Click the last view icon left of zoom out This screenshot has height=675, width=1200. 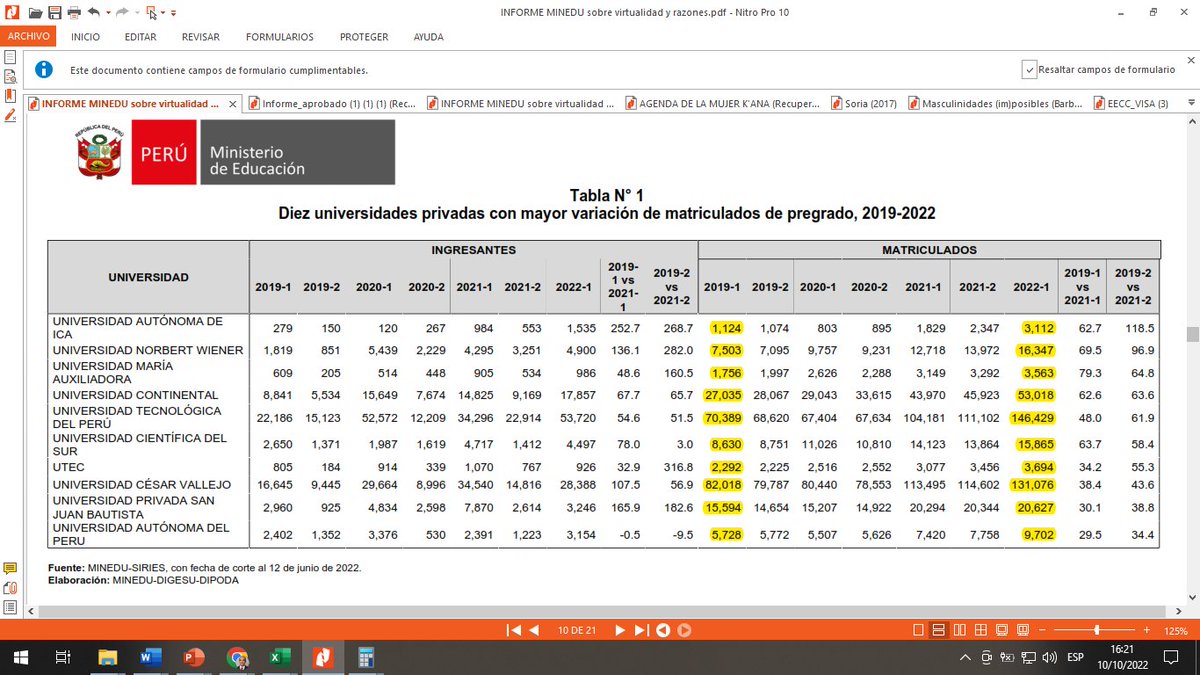pyautogui.click(x=1023, y=630)
